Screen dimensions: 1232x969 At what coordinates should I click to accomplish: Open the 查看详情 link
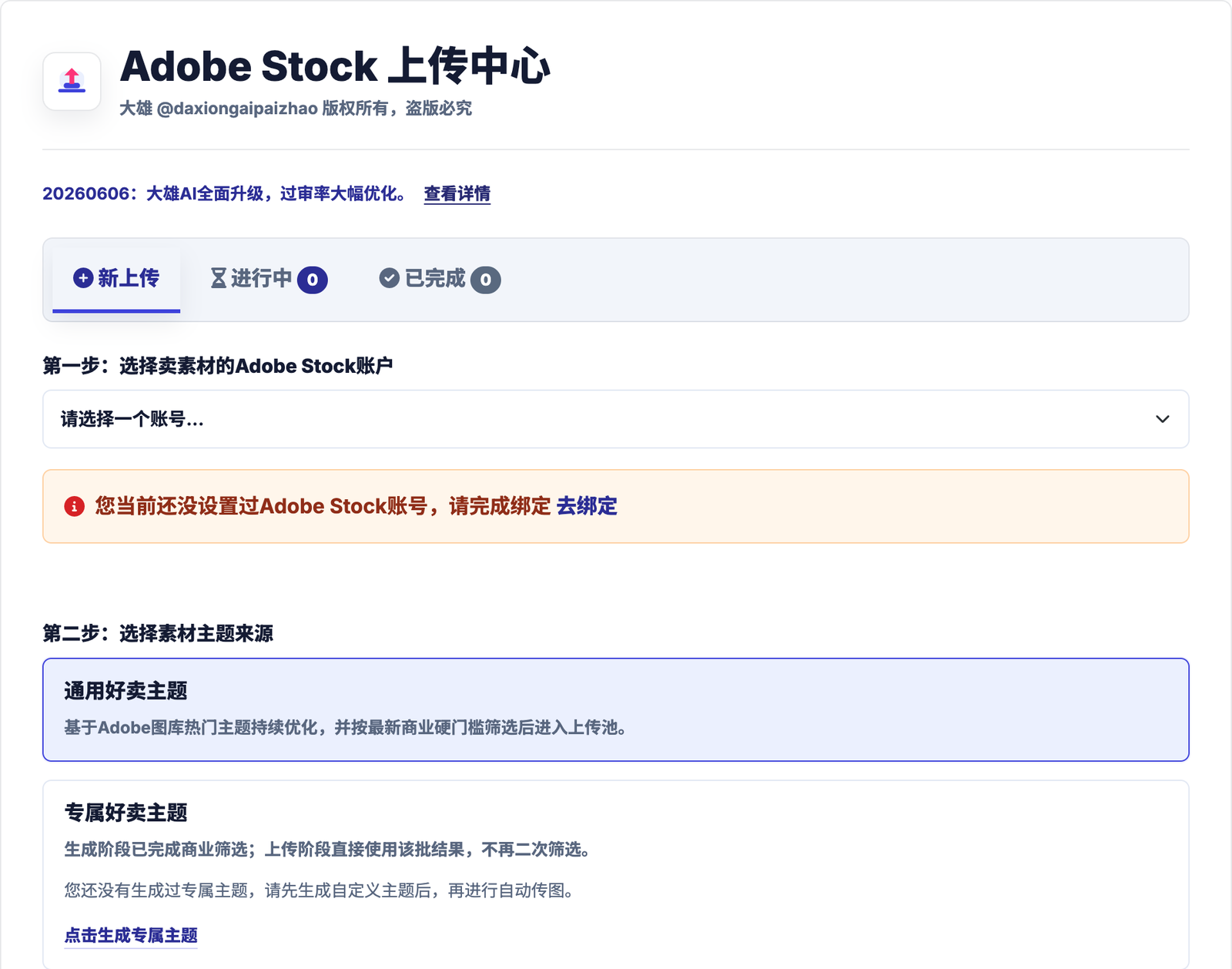[x=457, y=193]
